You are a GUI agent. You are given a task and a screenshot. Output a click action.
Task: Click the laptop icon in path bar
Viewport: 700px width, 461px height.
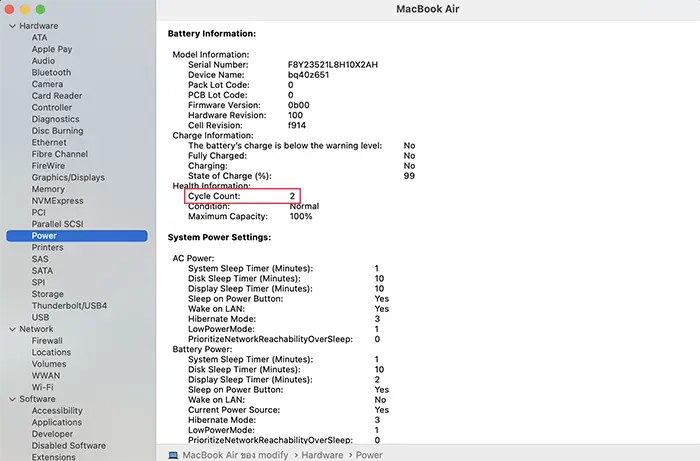173,455
